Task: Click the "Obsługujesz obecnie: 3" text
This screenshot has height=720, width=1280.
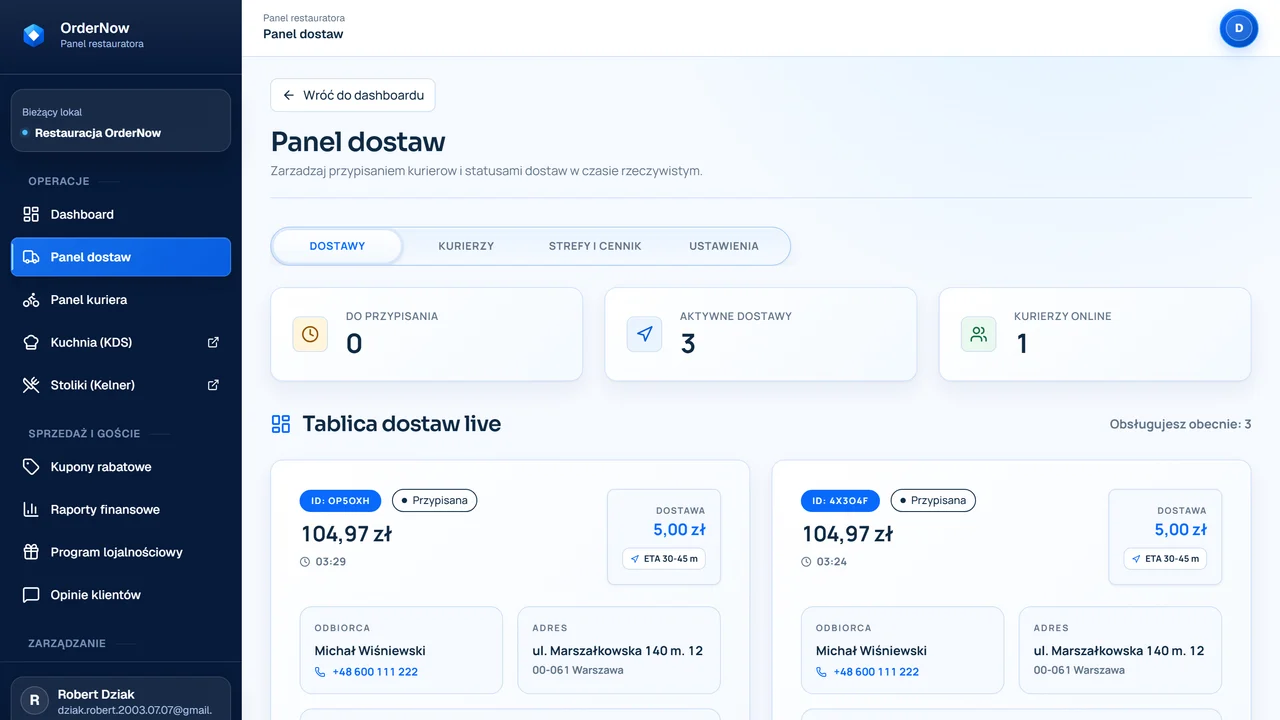Action: 1180,424
